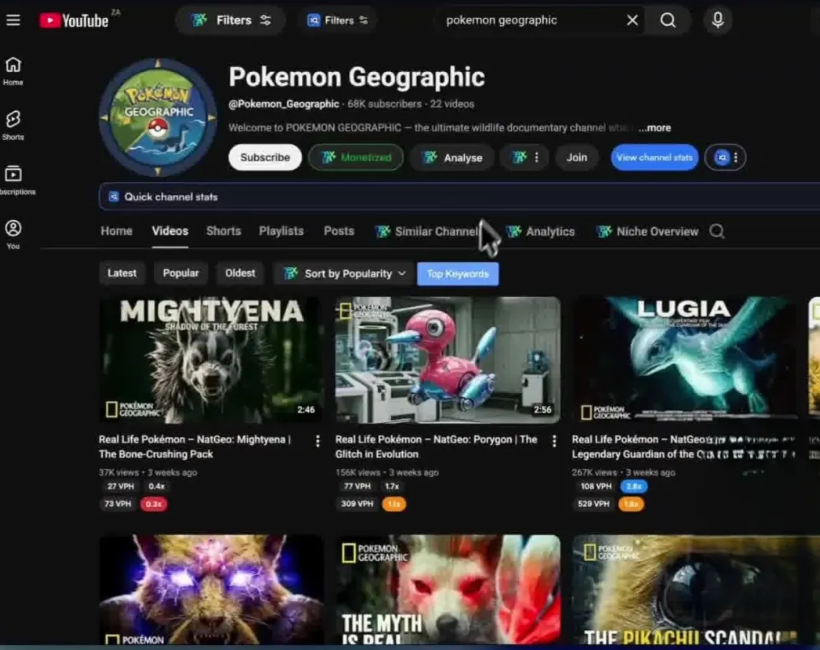Click the vidIQ icon next to Similar Channels
This screenshot has width=820, height=650.
(x=383, y=231)
